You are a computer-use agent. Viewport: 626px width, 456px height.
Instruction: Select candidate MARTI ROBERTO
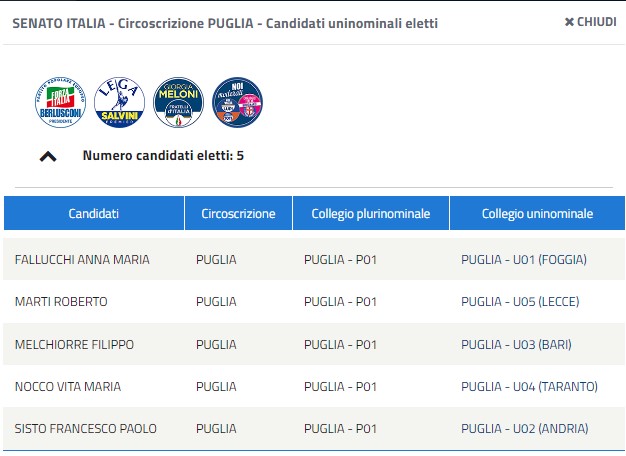point(61,301)
